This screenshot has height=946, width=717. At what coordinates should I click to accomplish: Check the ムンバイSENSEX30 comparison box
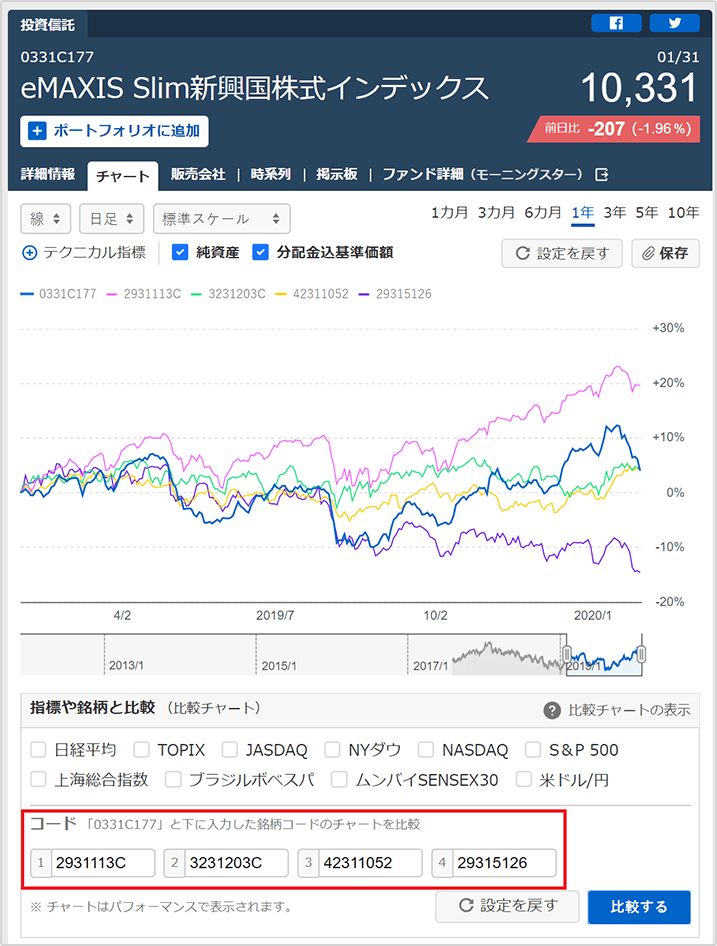click(x=339, y=779)
